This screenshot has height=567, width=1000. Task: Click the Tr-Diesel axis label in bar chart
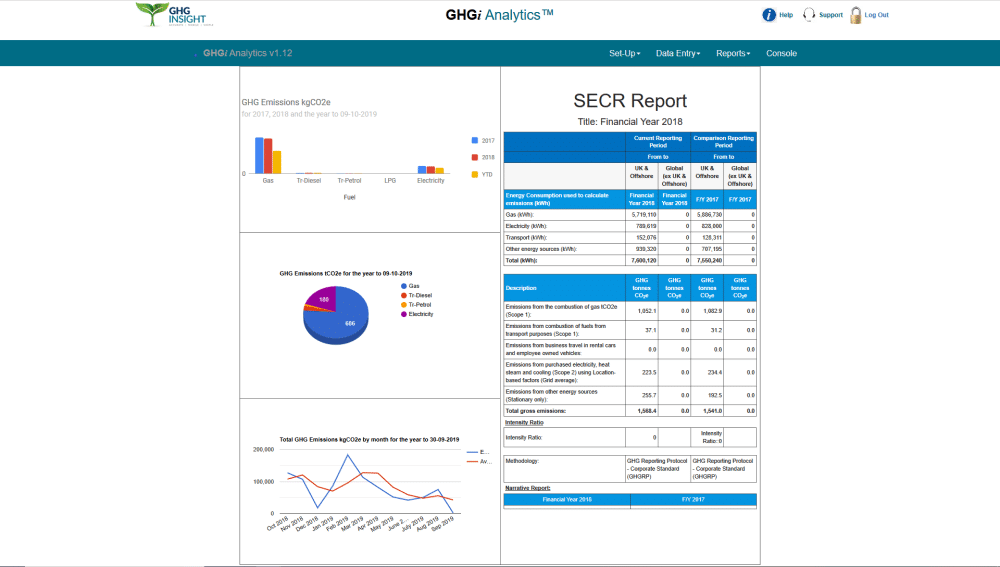(309, 180)
